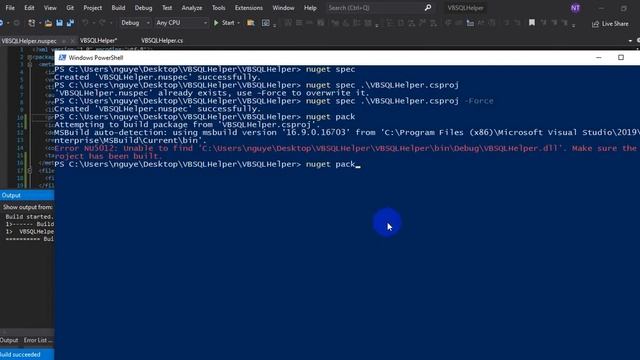640x360 pixels.
Task: Click the Live Share button
Action: 610,24
